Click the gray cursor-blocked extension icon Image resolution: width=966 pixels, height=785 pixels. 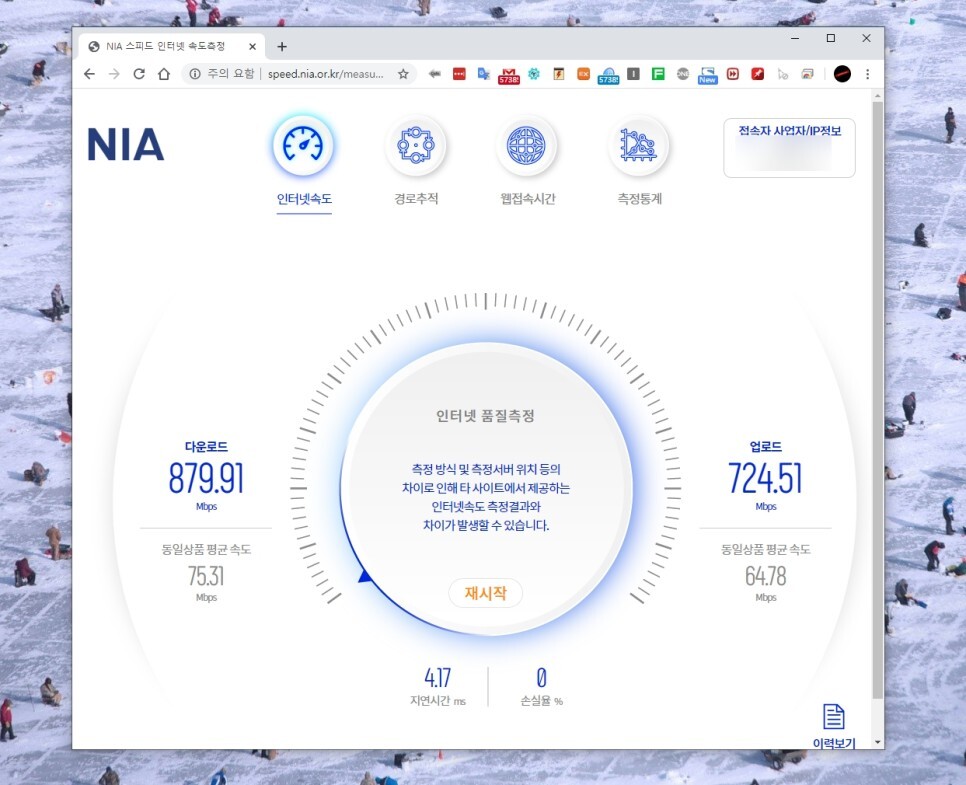point(782,74)
